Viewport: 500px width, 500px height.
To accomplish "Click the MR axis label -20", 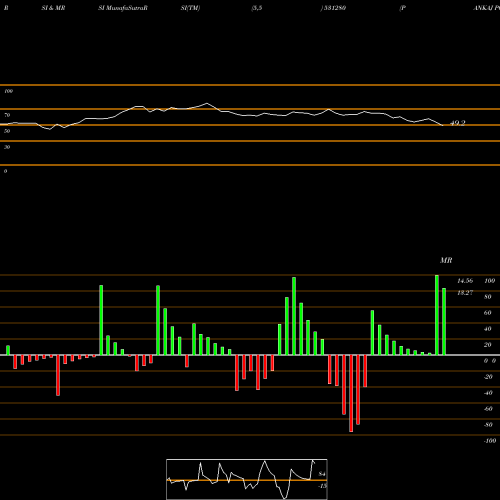I will pos(488,377).
